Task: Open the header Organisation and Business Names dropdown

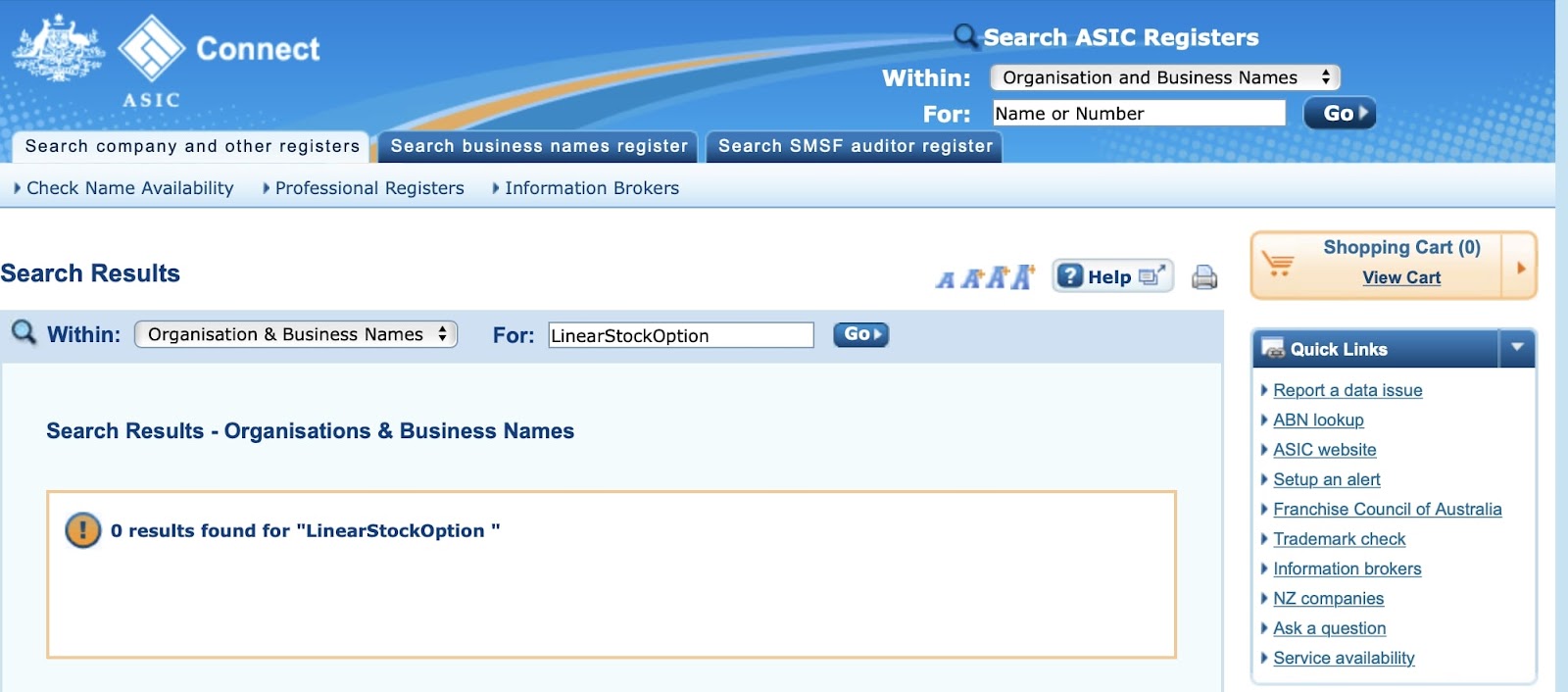Action: pos(1164,77)
